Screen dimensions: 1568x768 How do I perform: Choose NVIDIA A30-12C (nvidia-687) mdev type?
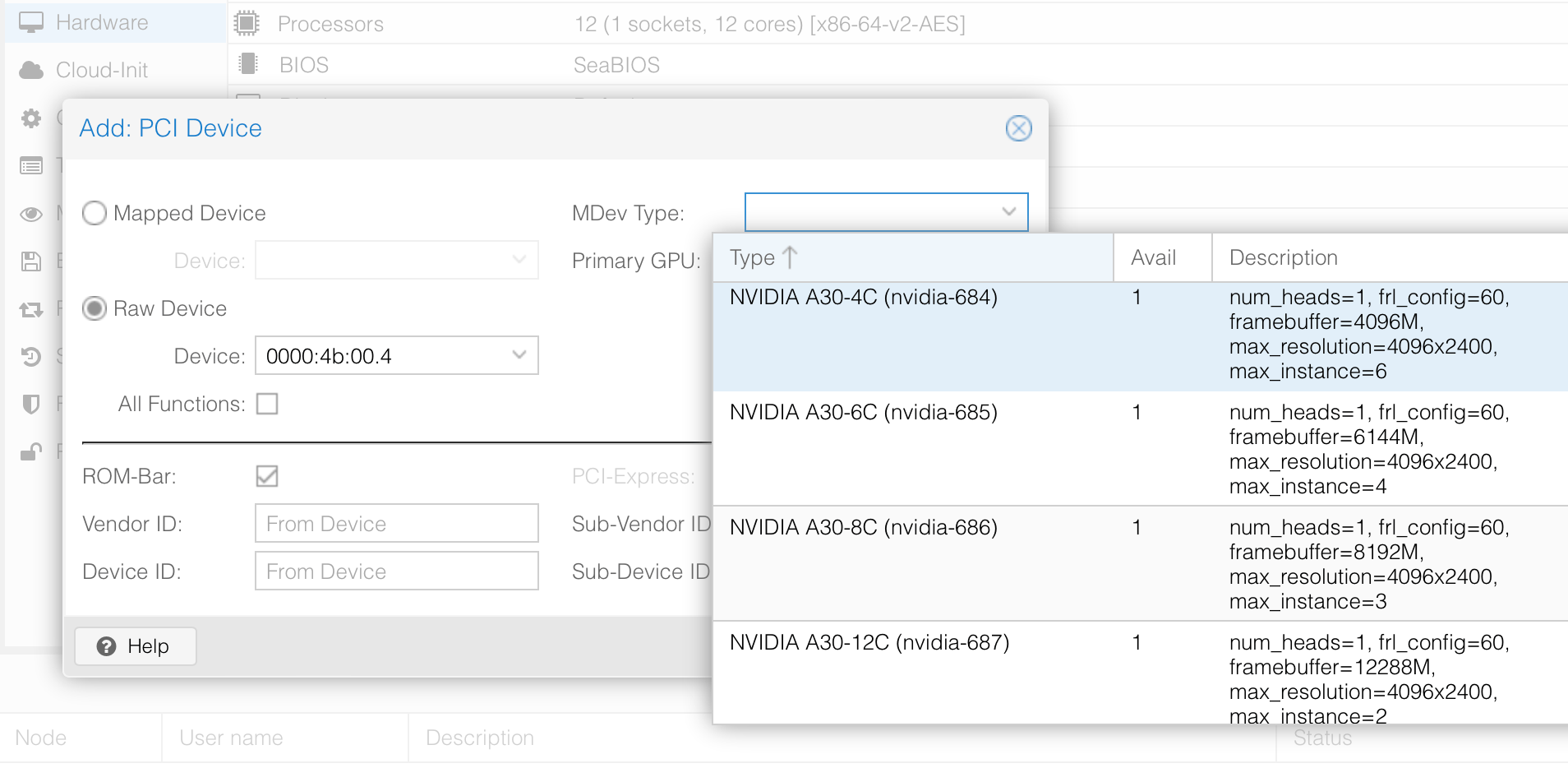1141,673
